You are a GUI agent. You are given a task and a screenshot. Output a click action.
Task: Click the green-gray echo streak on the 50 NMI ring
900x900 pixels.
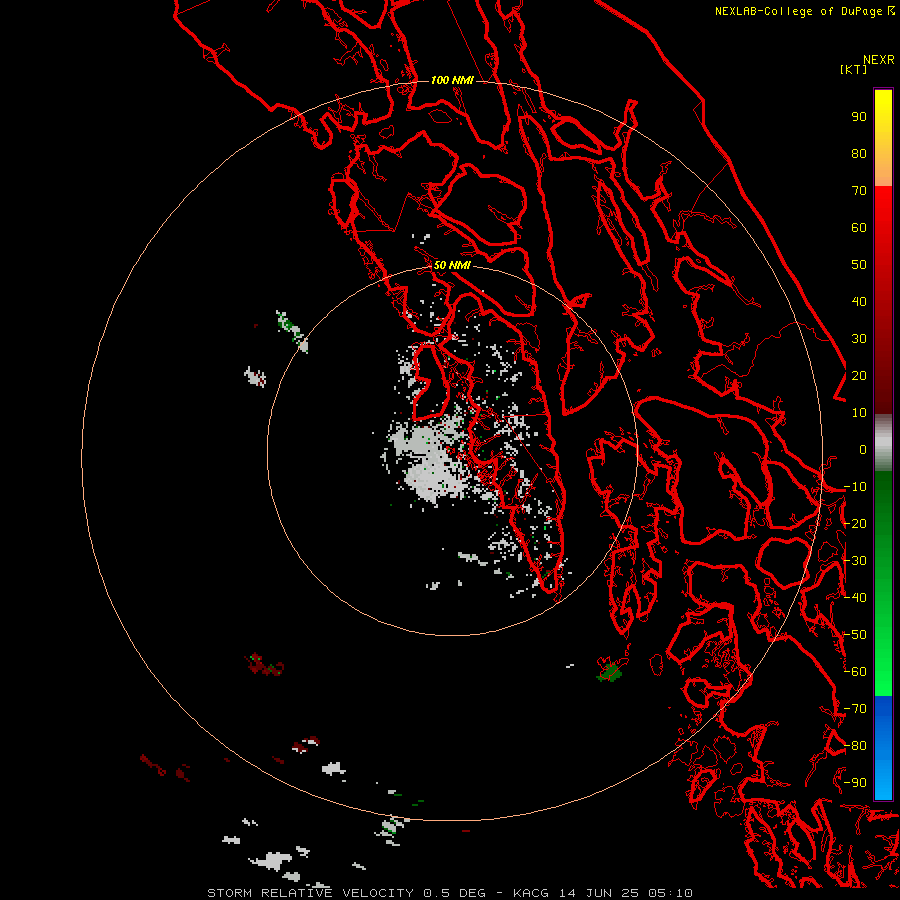click(292, 331)
